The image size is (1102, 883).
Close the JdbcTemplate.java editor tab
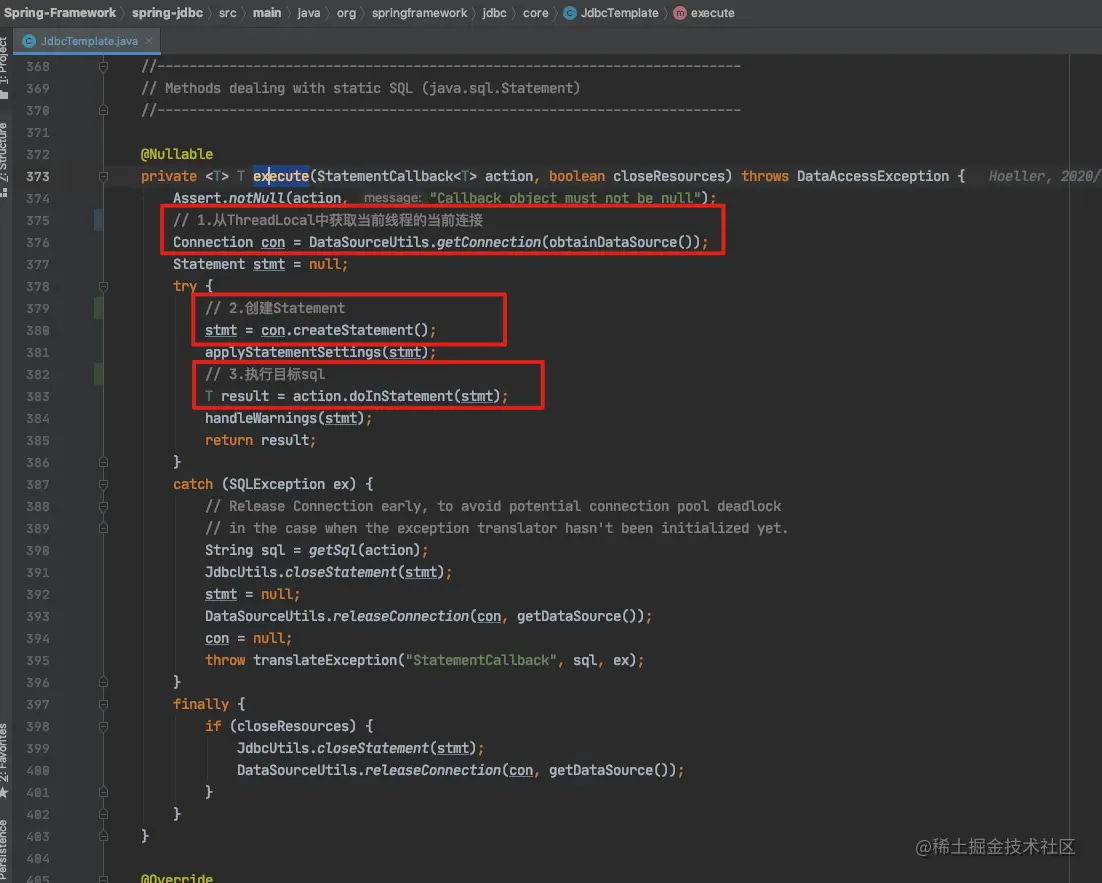click(x=148, y=41)
